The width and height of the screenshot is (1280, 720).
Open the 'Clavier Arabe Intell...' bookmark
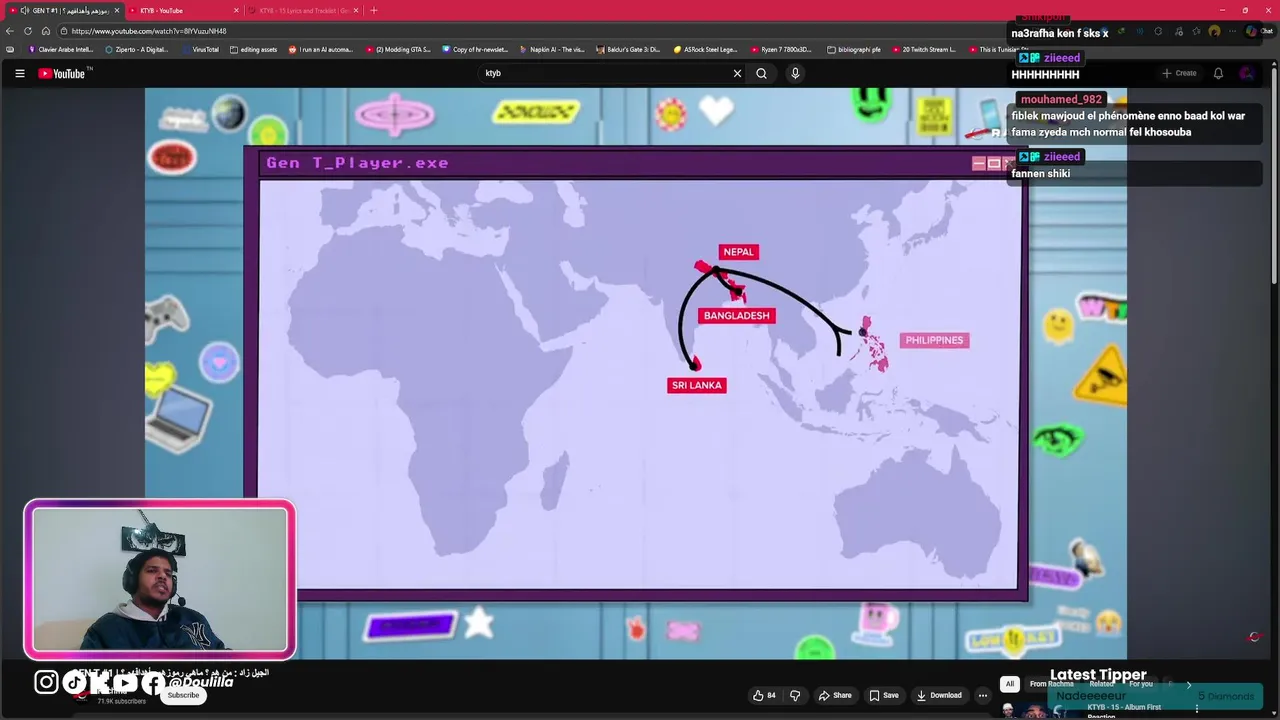point(61,49)
